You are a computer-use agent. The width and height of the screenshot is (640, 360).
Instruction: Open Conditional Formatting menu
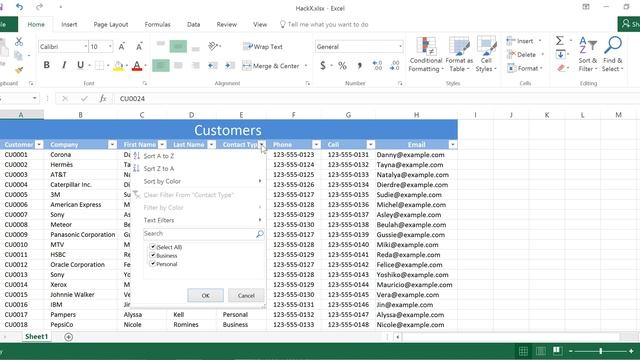click(426, 54)
